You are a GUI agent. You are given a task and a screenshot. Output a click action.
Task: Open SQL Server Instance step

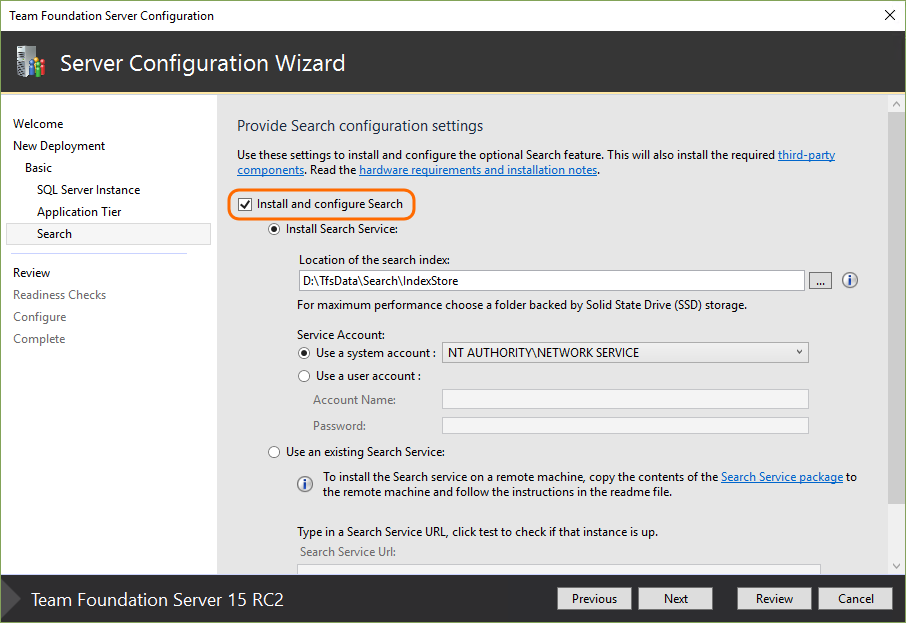[x=88, y=190]
